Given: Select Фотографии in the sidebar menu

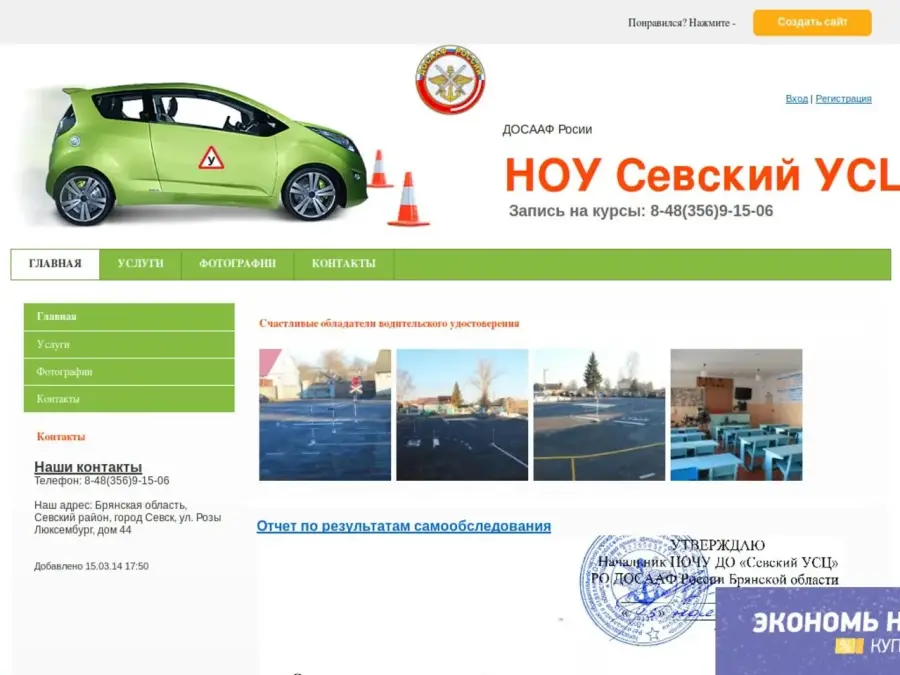Looking at the screenshot, I should [x=129, y=372].
